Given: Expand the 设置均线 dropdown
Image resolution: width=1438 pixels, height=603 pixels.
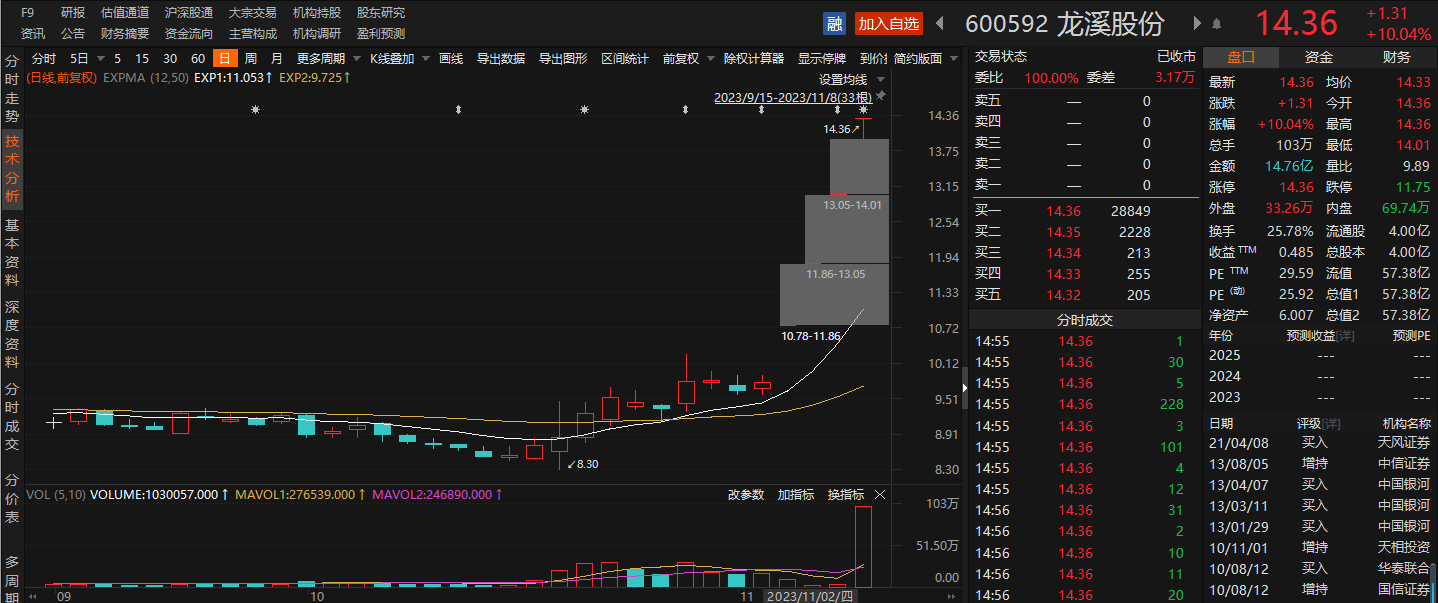Looking at the screenshot, I should tap(850, 79).
